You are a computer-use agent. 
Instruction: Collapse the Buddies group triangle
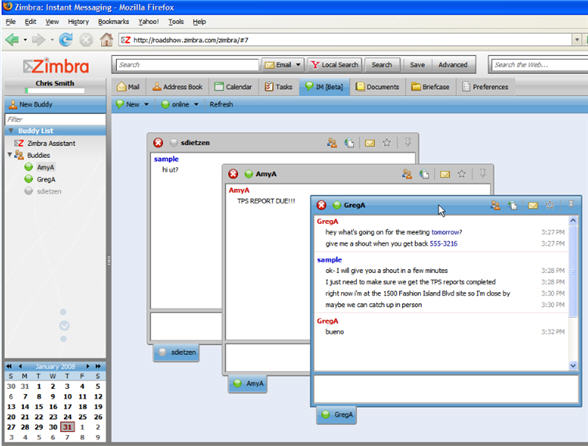(10, 155)
